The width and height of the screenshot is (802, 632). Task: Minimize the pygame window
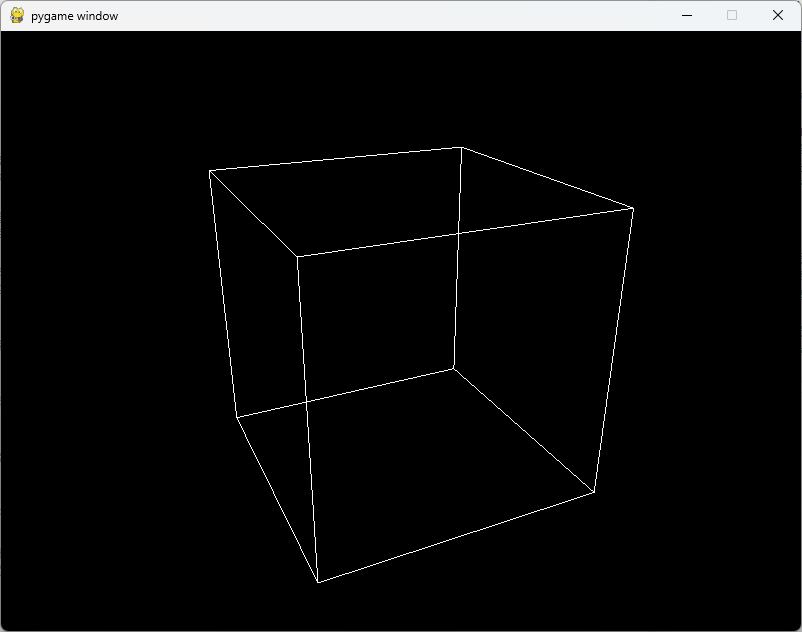tap(687, 15)
